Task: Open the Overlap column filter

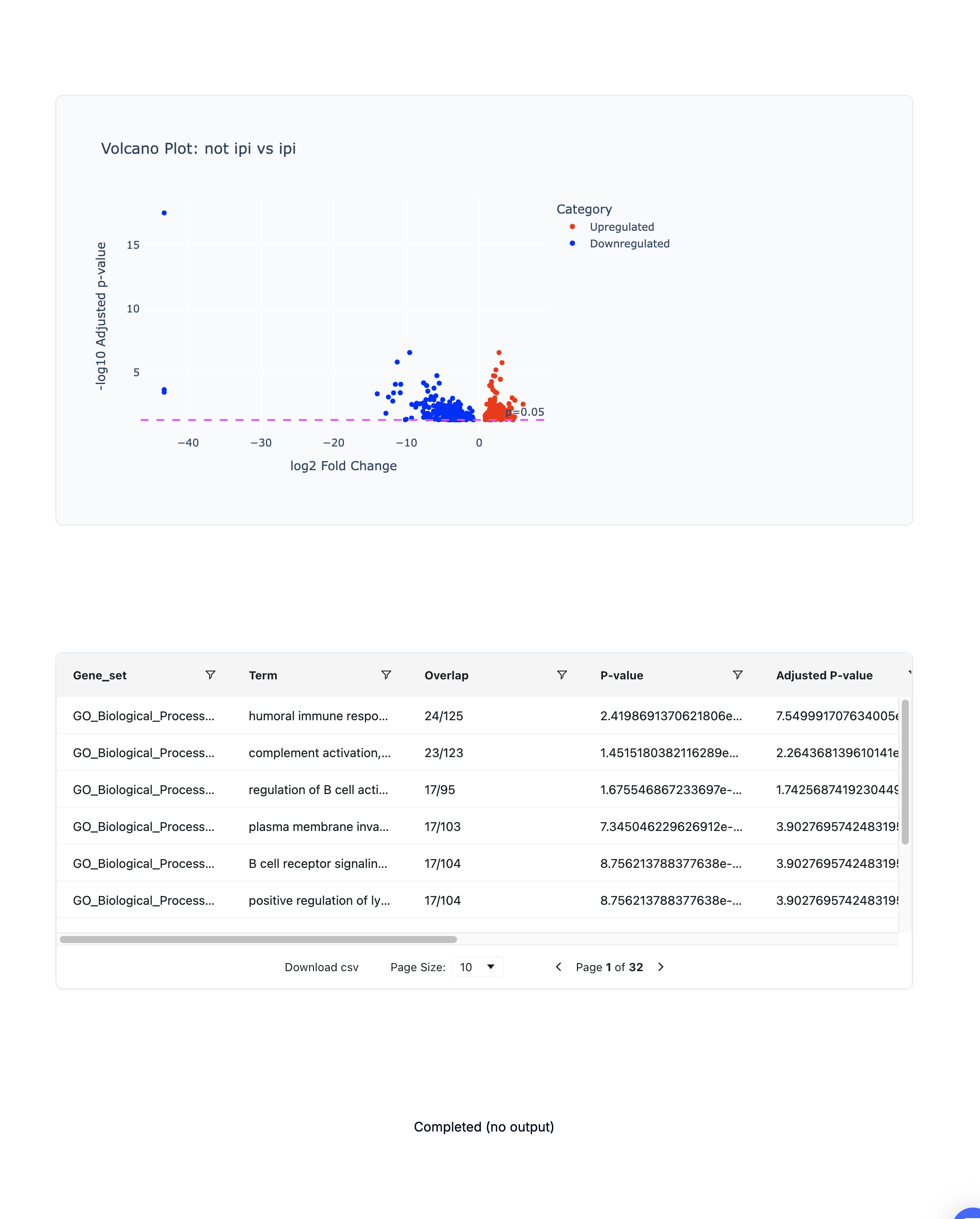Action: pyautogui.click(x=562, y=675)
